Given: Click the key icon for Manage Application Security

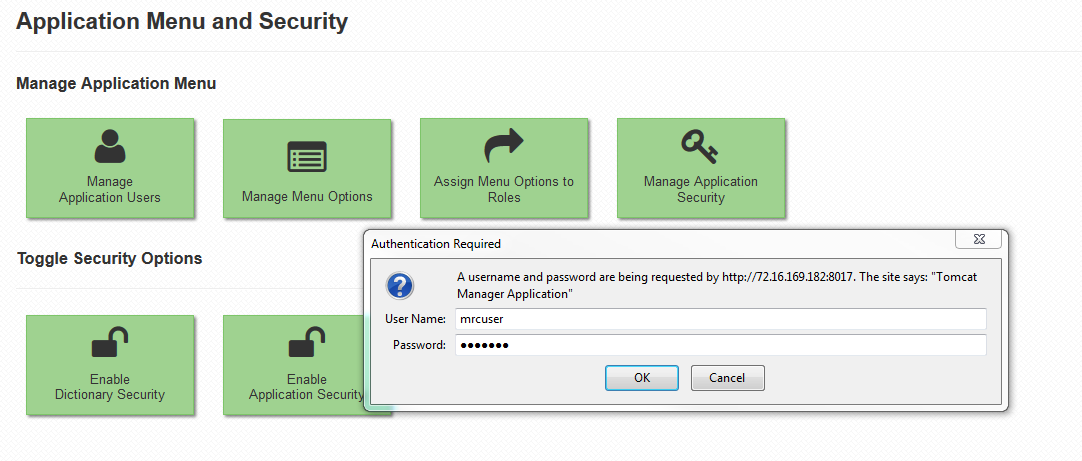Looking at the screenshot, I should tap(700, 147).
